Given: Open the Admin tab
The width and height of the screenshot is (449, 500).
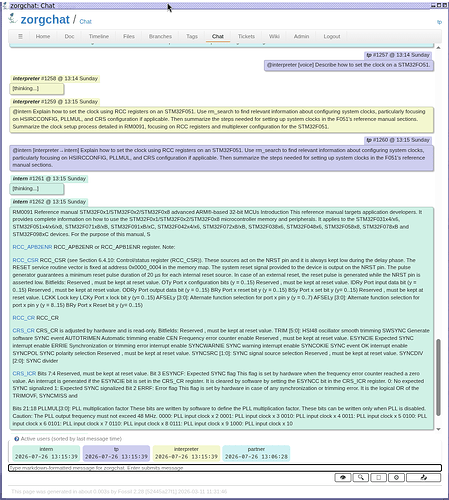Looking at the screenshot, I should pyautogui.click(x=301, y=36).
